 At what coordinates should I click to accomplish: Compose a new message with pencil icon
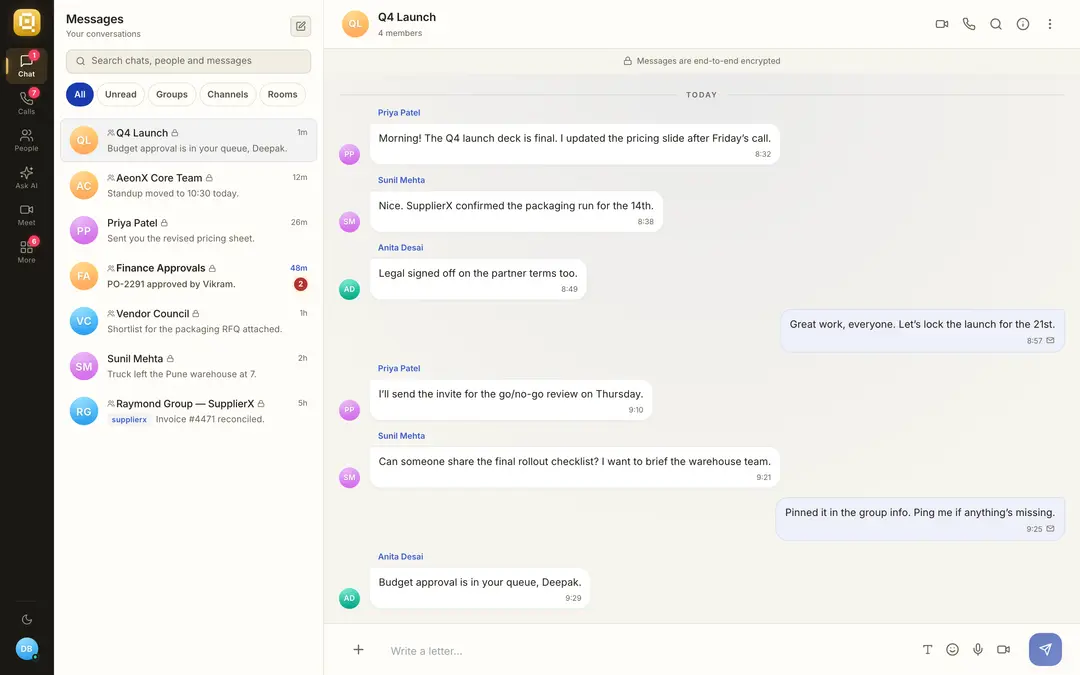300,26
